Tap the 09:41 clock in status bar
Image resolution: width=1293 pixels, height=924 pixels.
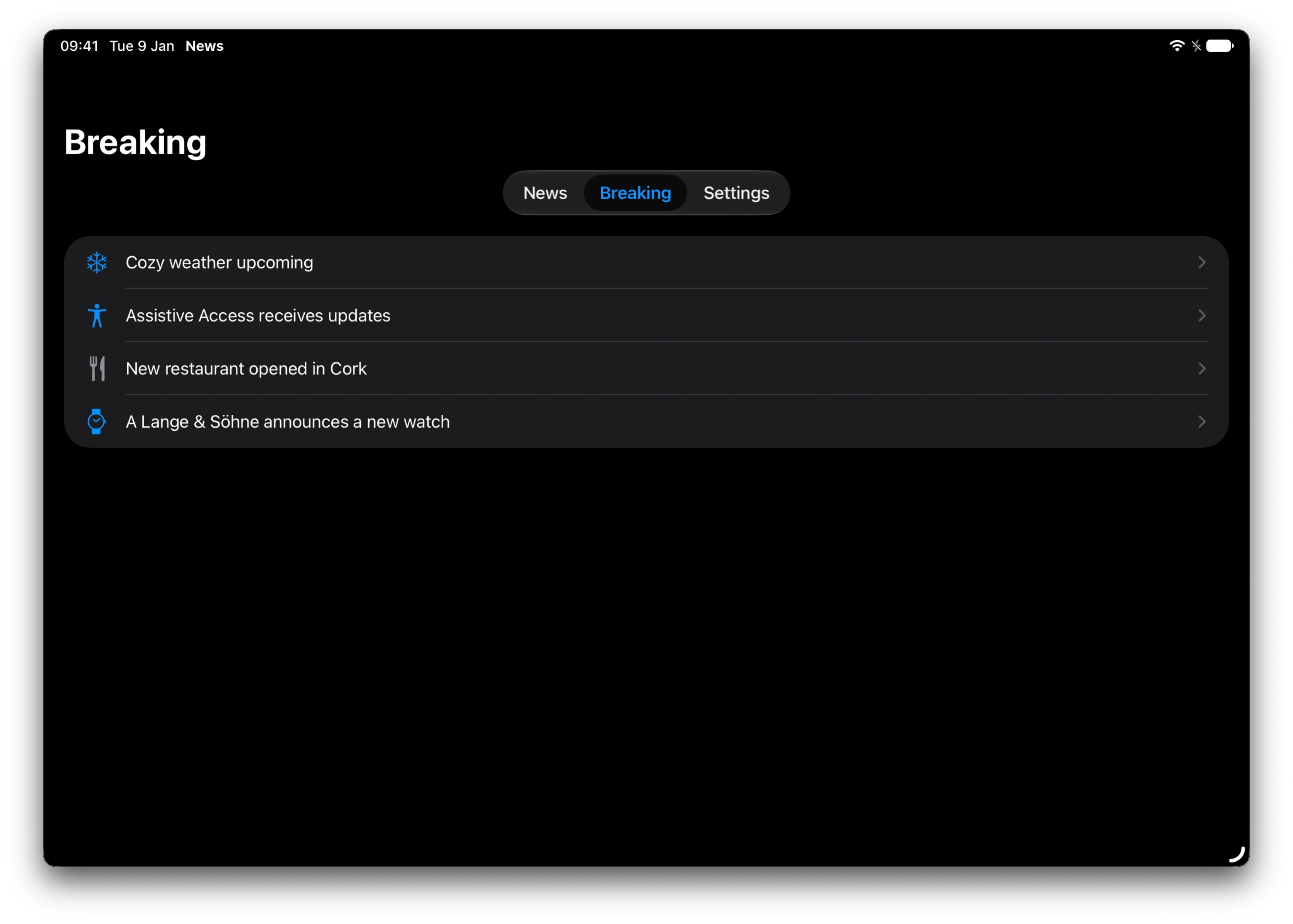(79, 46)
